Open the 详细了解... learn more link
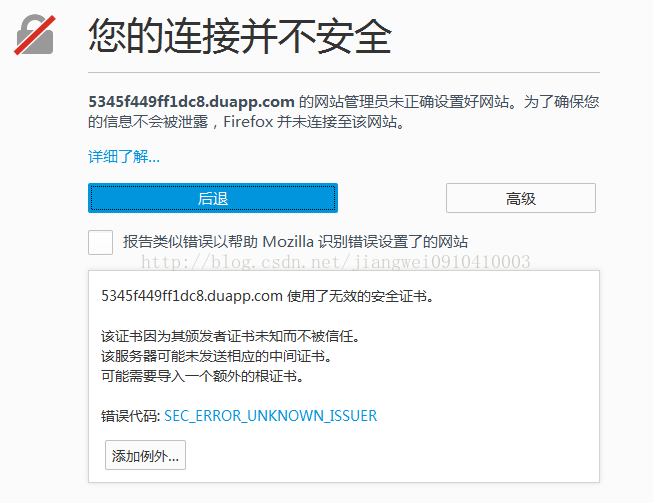The width and height of the screenshot is (653, 503). (124, 157)
